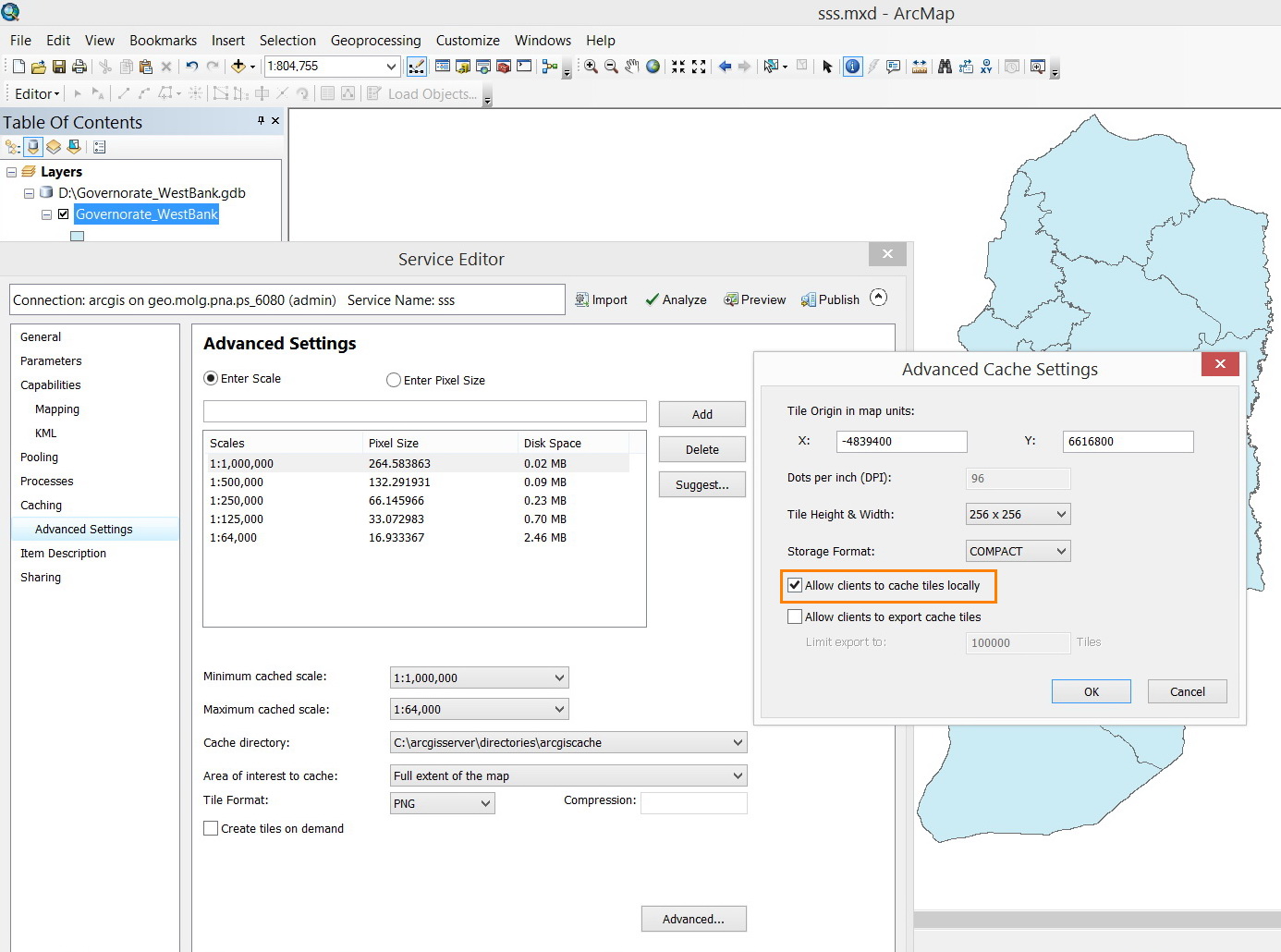Open the Bookmarks menu

pos(163,41)
